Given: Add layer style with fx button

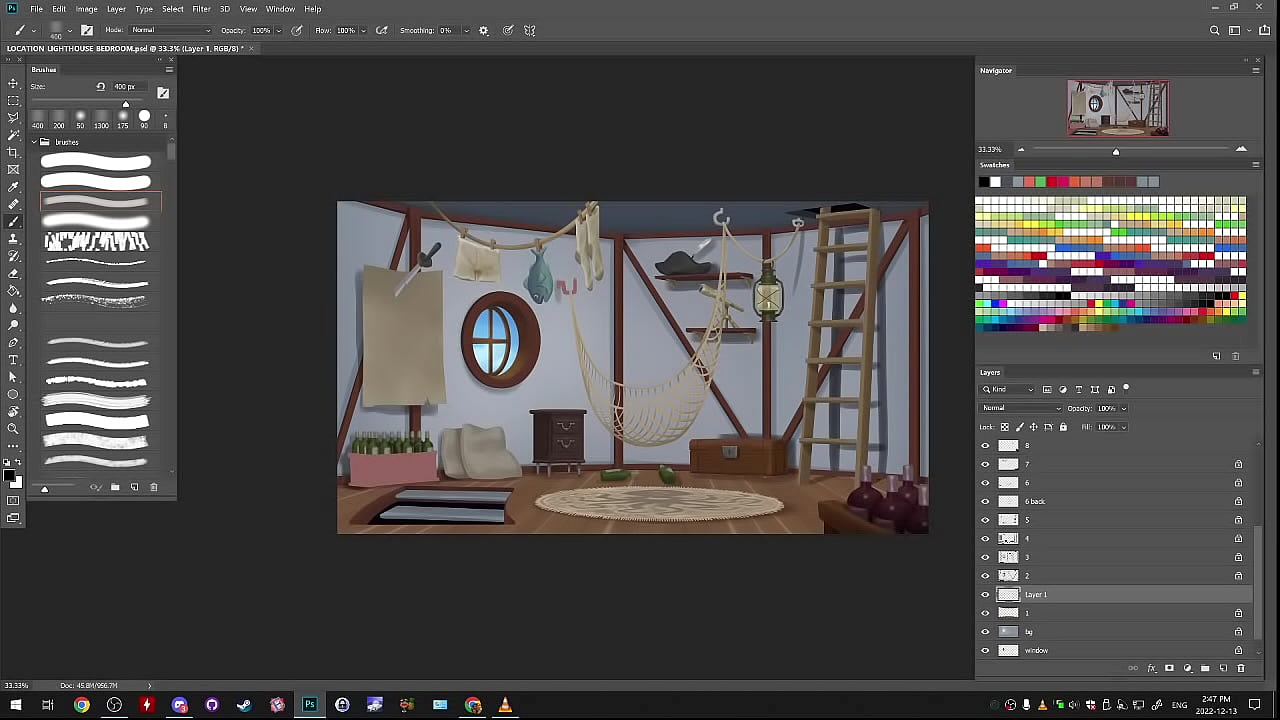Looking at the screenshot, I should [x=1151, y=668].
